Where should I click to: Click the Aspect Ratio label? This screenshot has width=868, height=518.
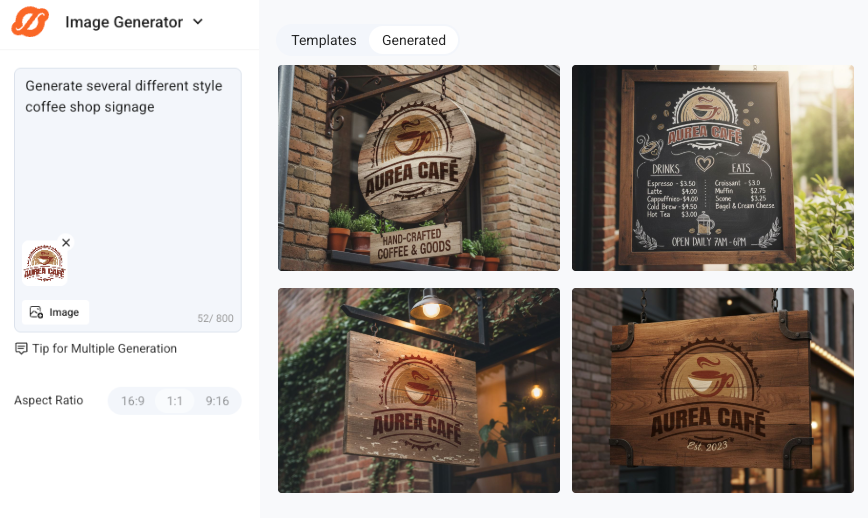click(49, 401)
